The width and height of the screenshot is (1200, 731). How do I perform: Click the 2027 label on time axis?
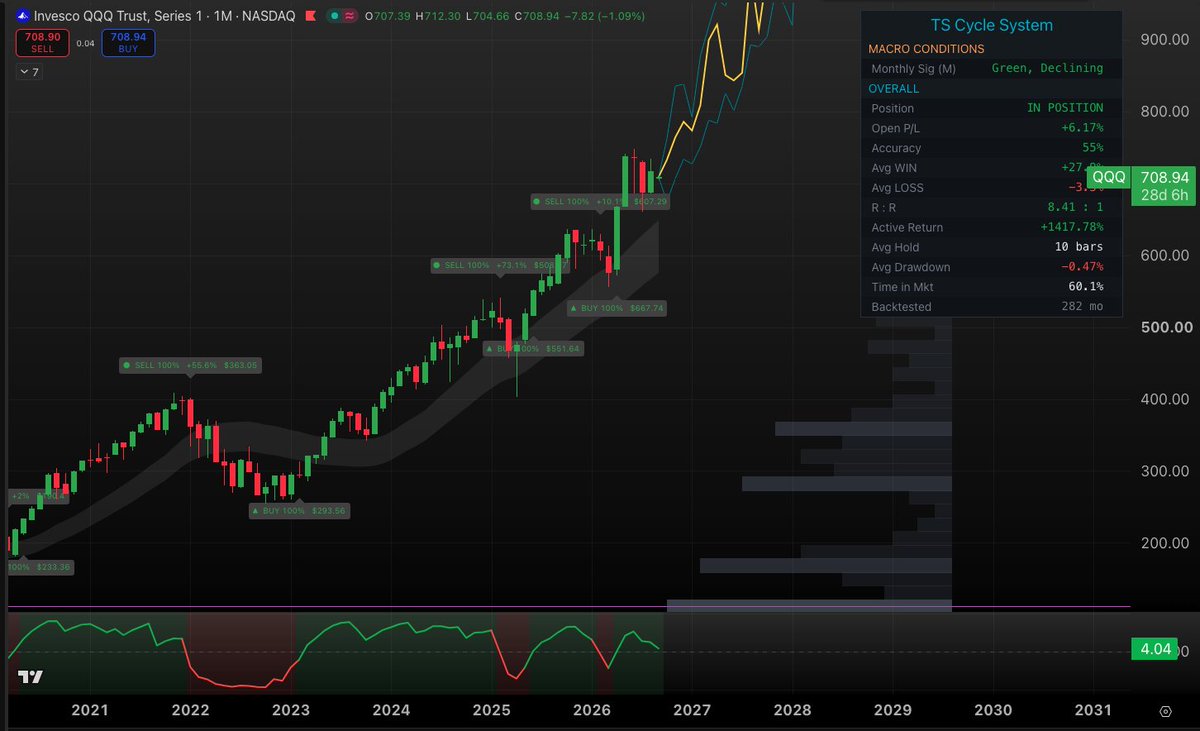(692, 711)
